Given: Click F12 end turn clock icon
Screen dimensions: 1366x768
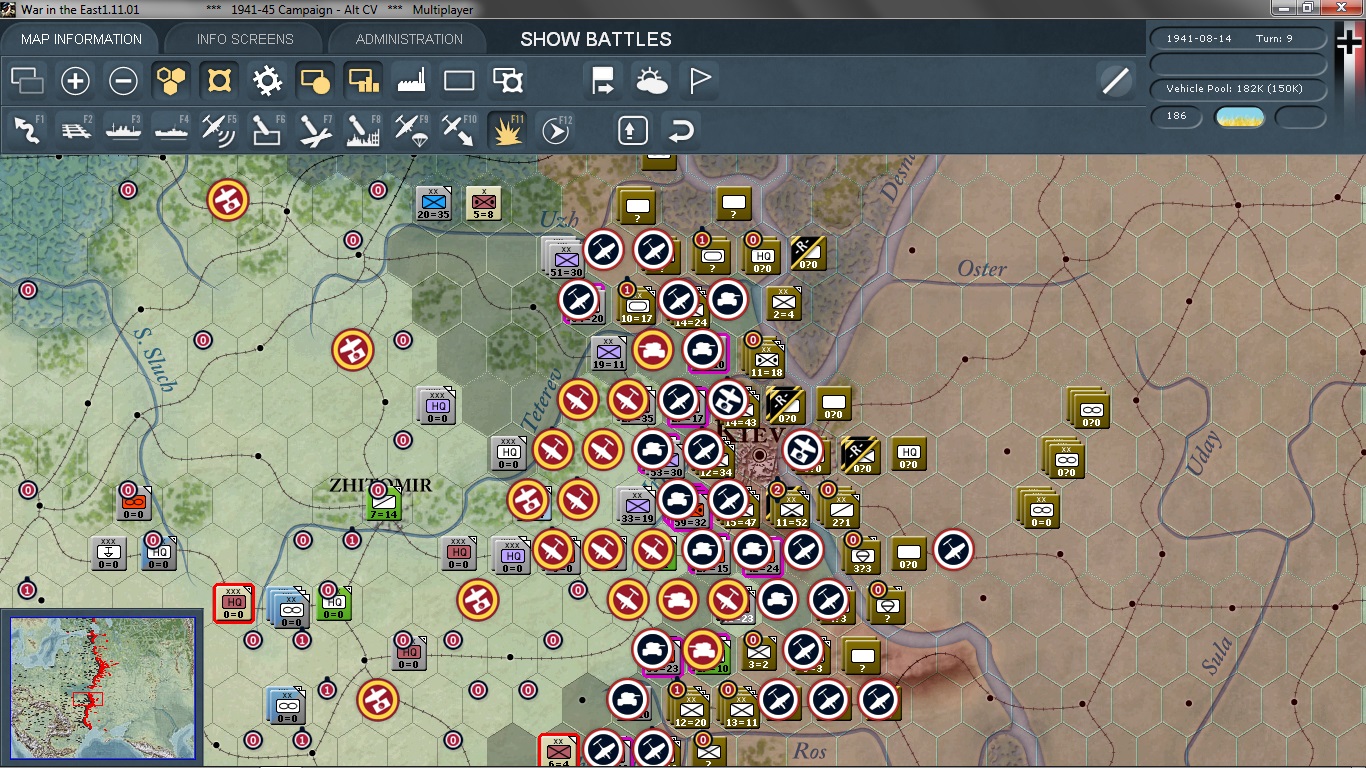Looking at the screenshot, I should [x=556, y=130].
